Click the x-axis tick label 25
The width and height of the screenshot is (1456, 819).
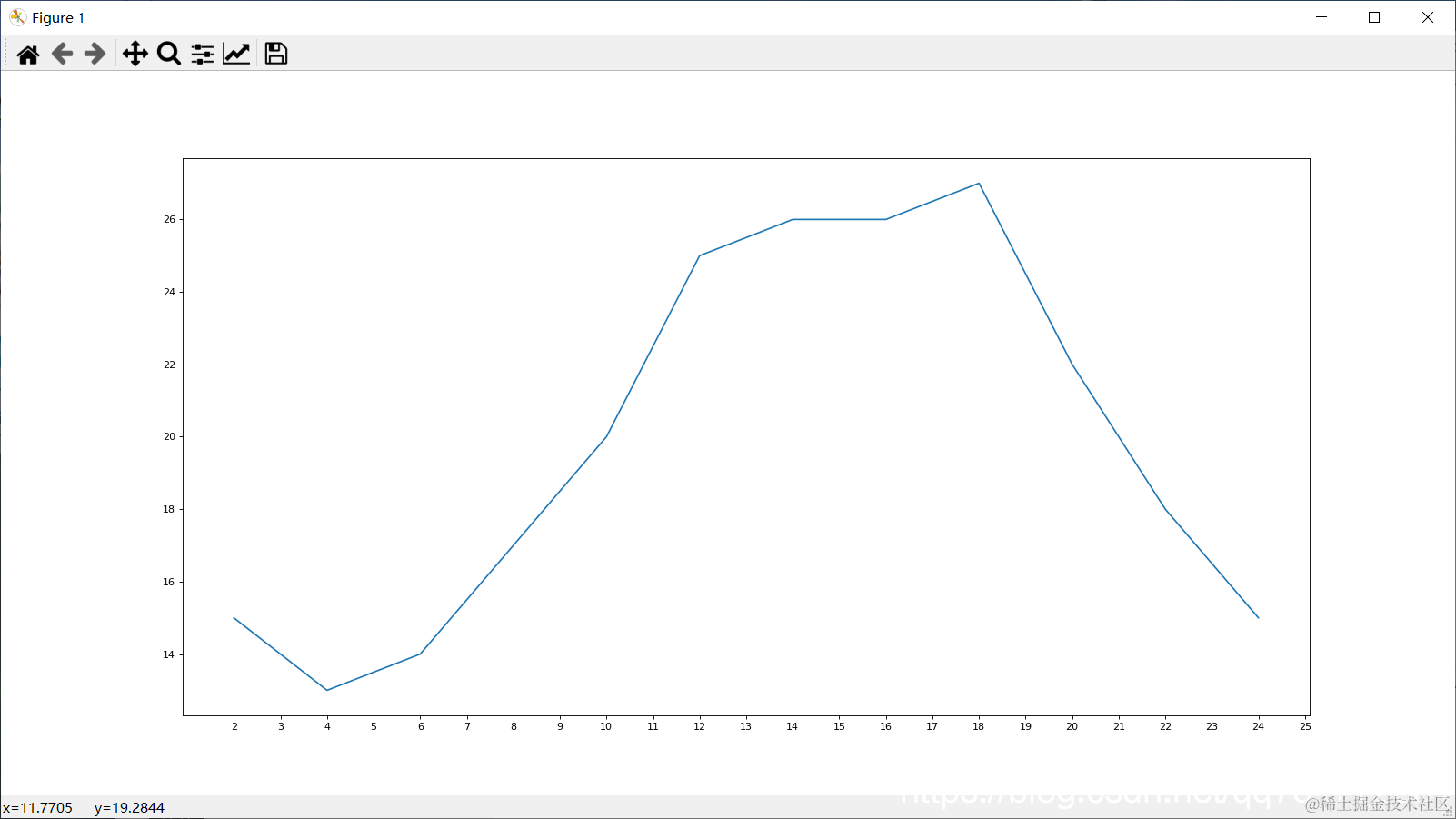coord(1305,726)
